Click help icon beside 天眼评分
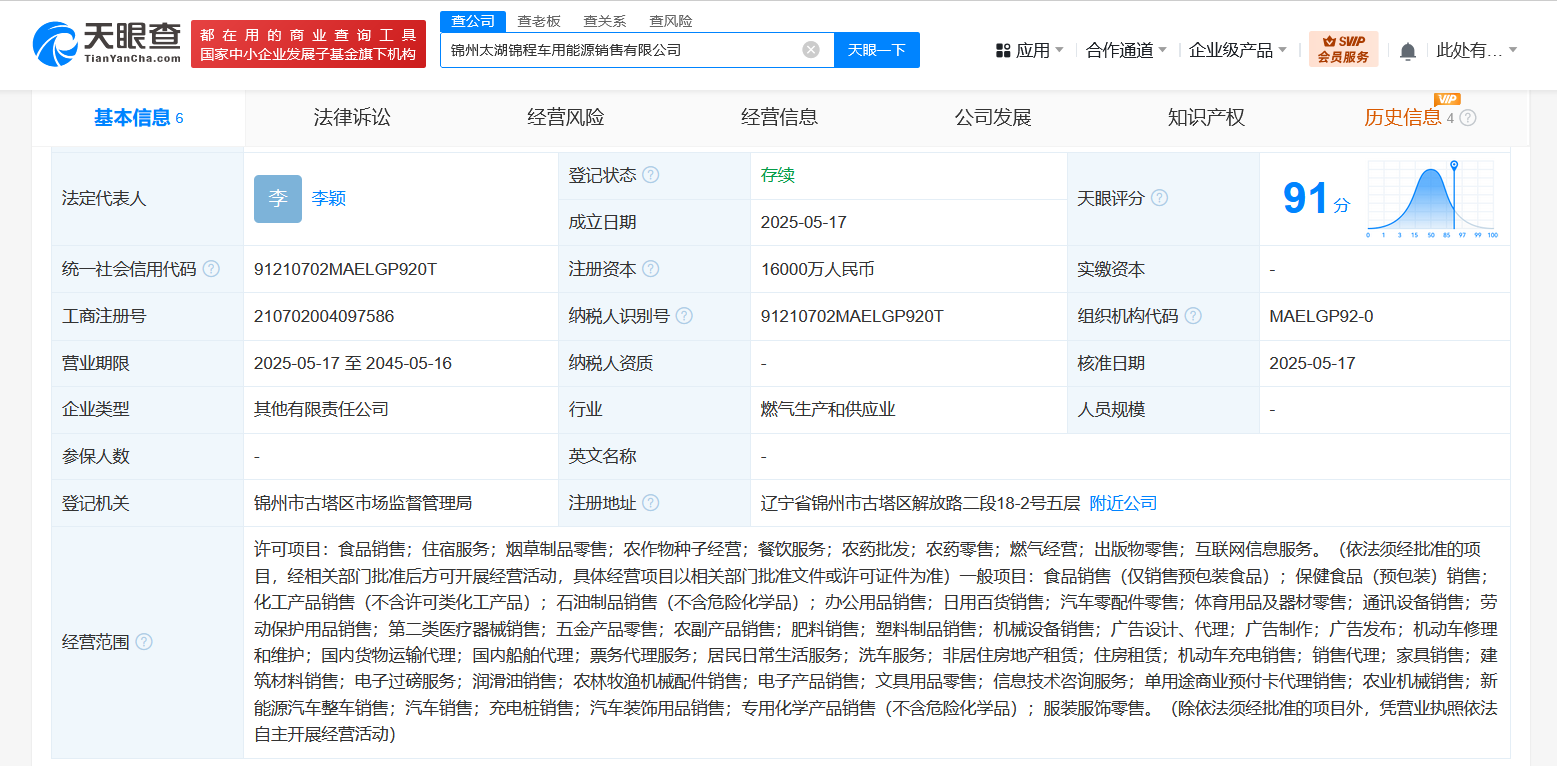 [1159, 198]
